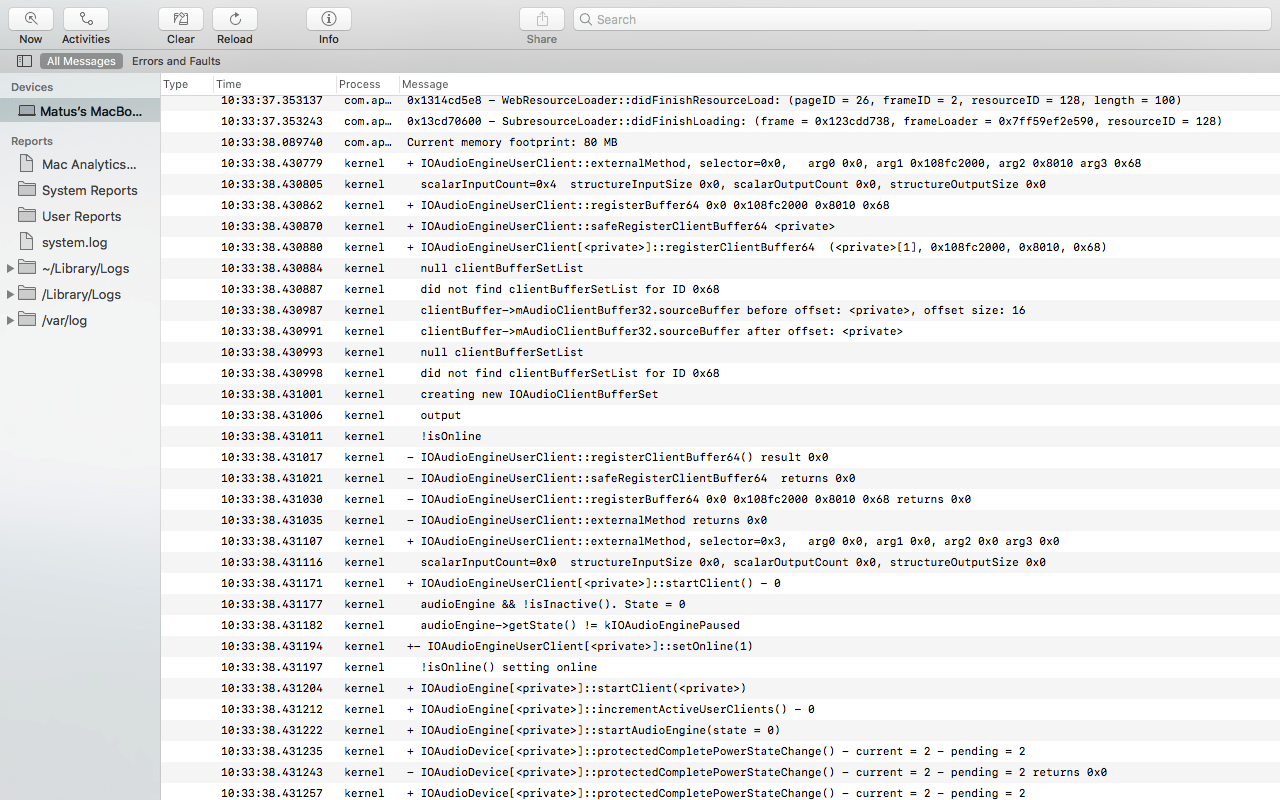Viewport: 1280px width, 800px height.
Task: Select Matus's MacBook device
Action: (x=80, y=111)
